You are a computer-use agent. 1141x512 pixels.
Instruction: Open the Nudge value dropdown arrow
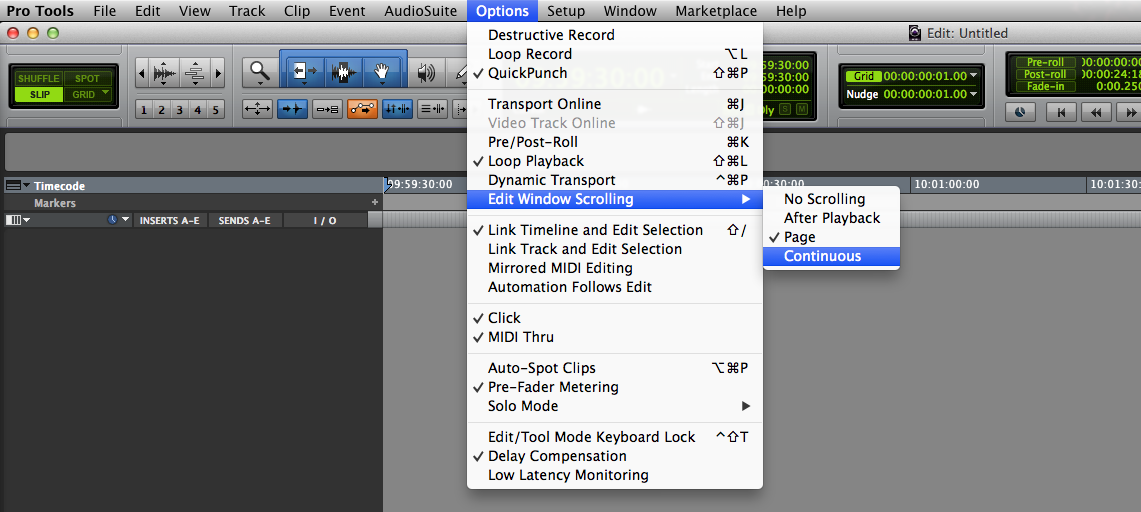(974, 95)
